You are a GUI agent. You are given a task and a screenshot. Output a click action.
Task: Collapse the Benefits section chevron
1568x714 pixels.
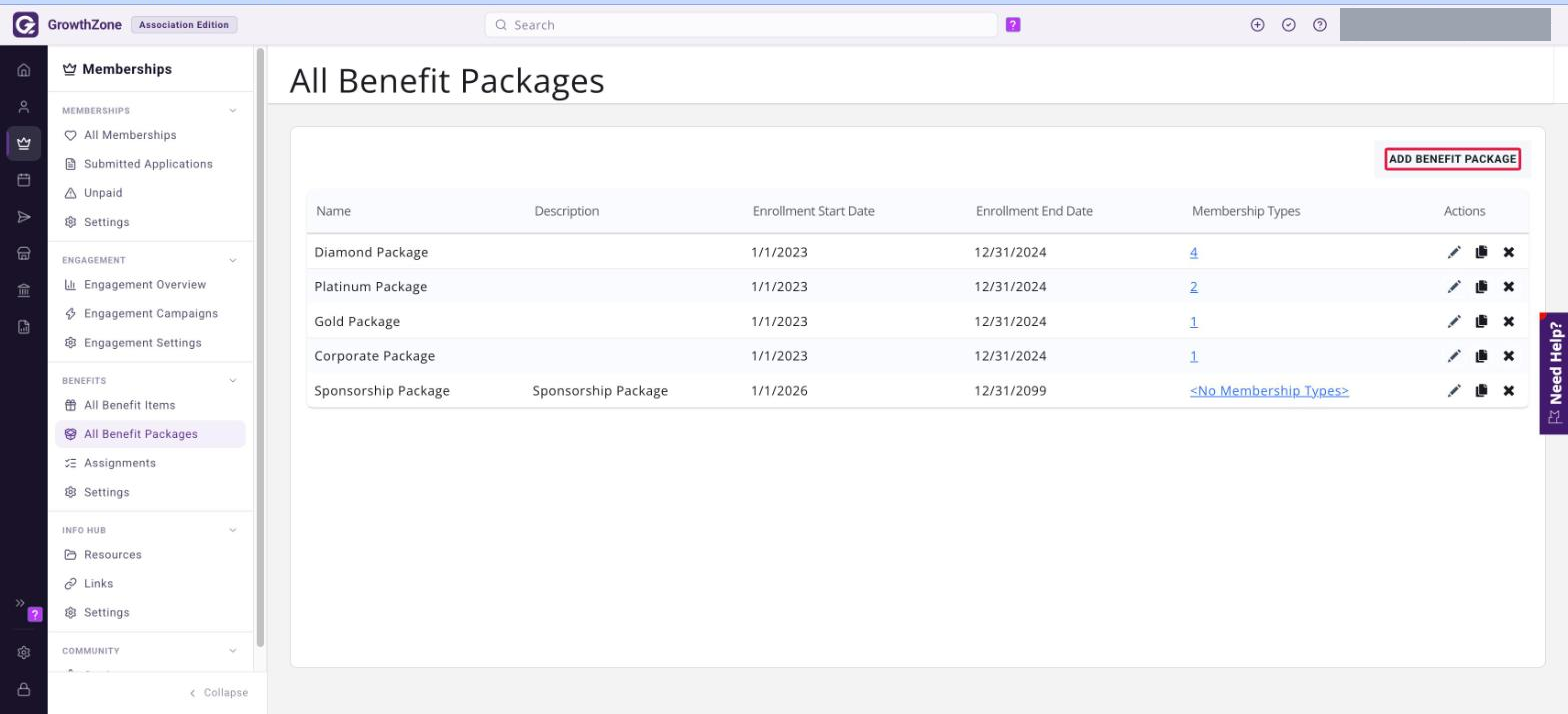[233, 381]
